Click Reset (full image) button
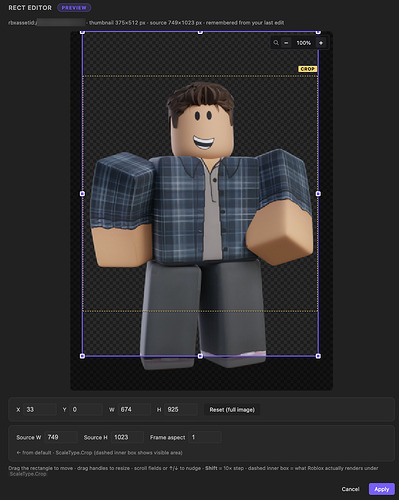Image resolution: width=399 pixels, height=500 pixels. 232,409
